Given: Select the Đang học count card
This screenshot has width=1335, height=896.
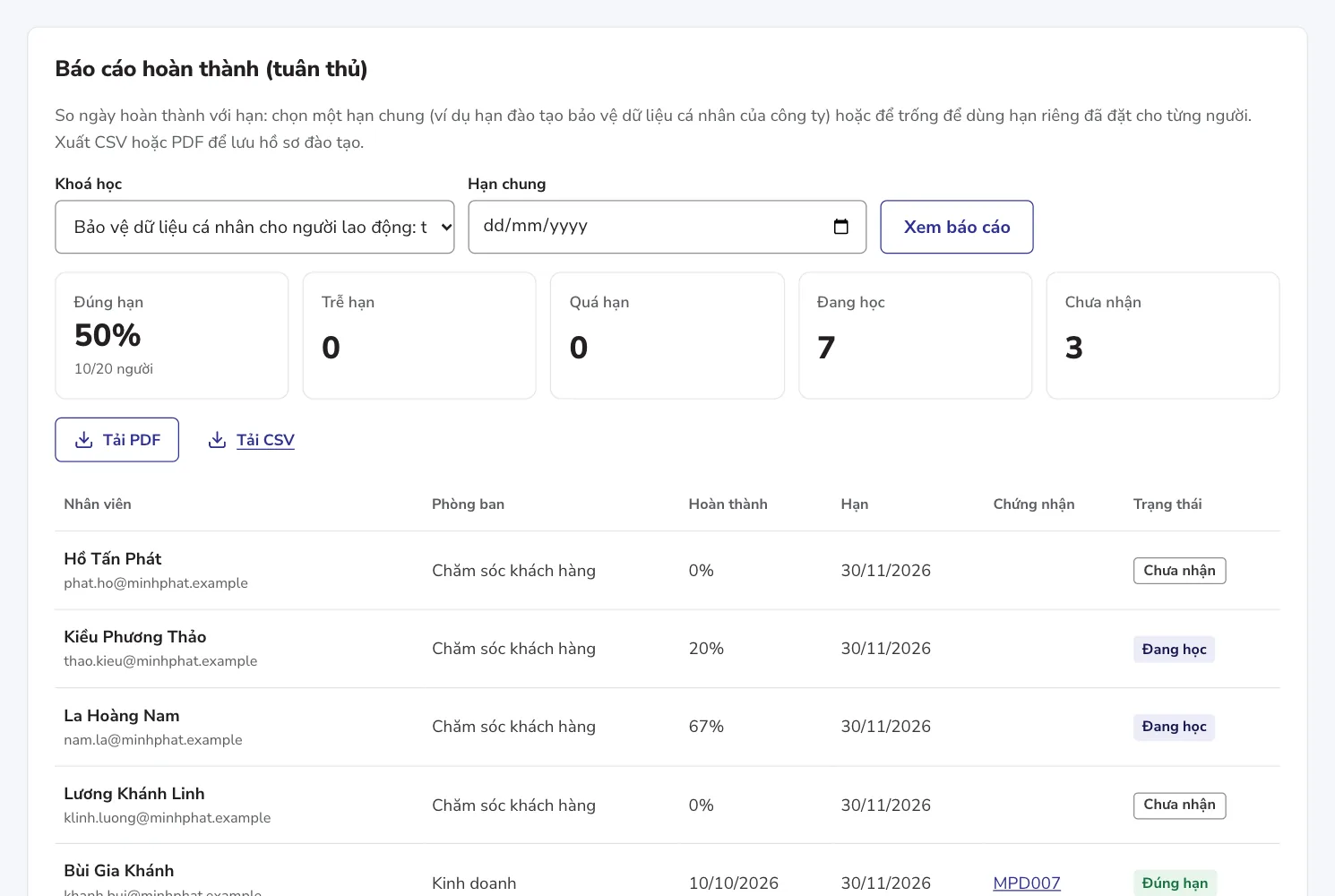Looking at the screenshot, I should [915, 335].
